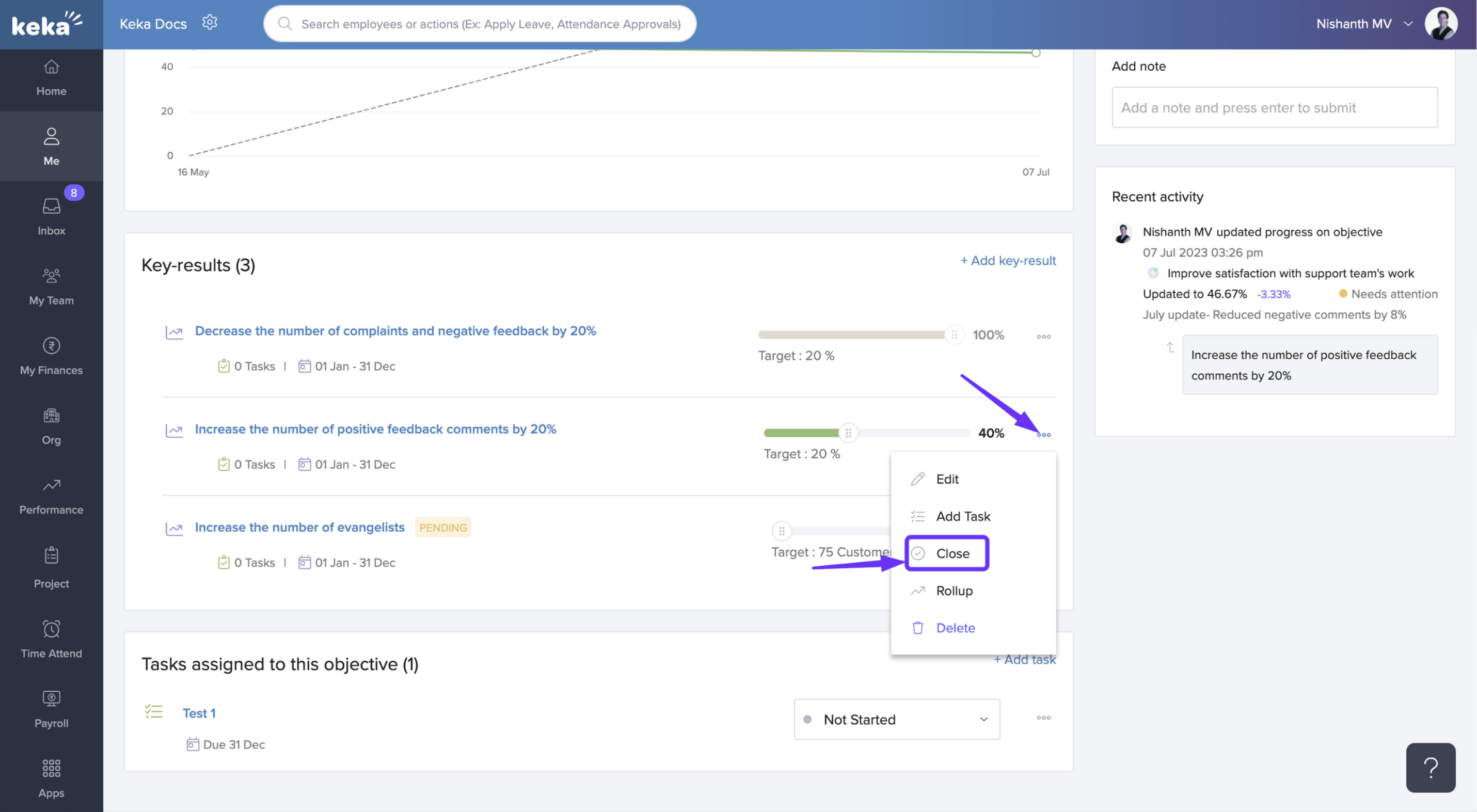This screenshot has height=812, width=1477.
Task: Click the Add key-result link
Action: click(x=1008, y=260)
